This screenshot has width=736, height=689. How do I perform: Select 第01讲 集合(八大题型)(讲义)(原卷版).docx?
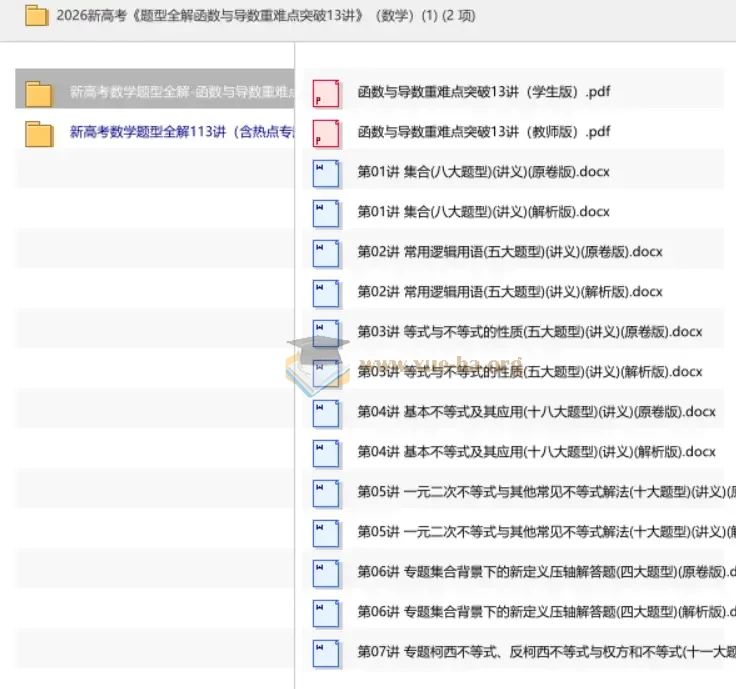[x=483, y=172]
